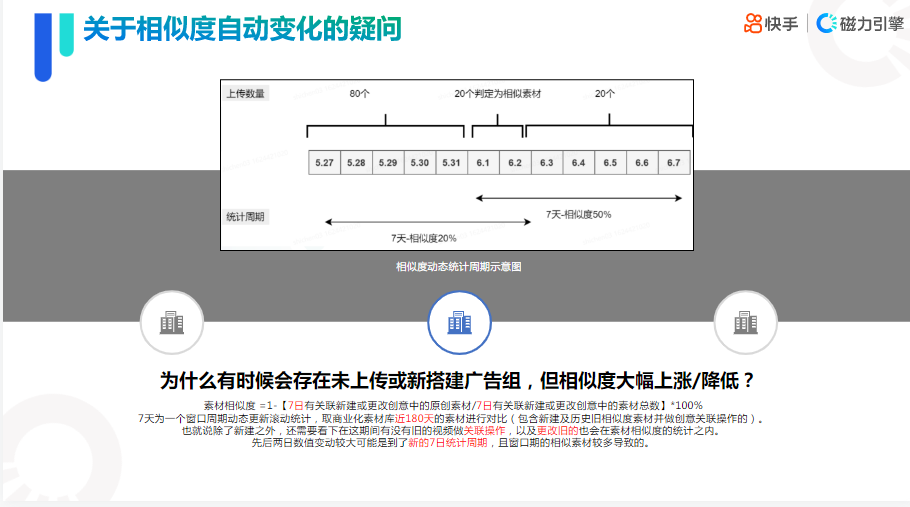Image resolution: width=910 pixels, height=507 pixels.
Task: Click the 6.3 date cell
Action: pyautogui.click(x=547, y=162)
